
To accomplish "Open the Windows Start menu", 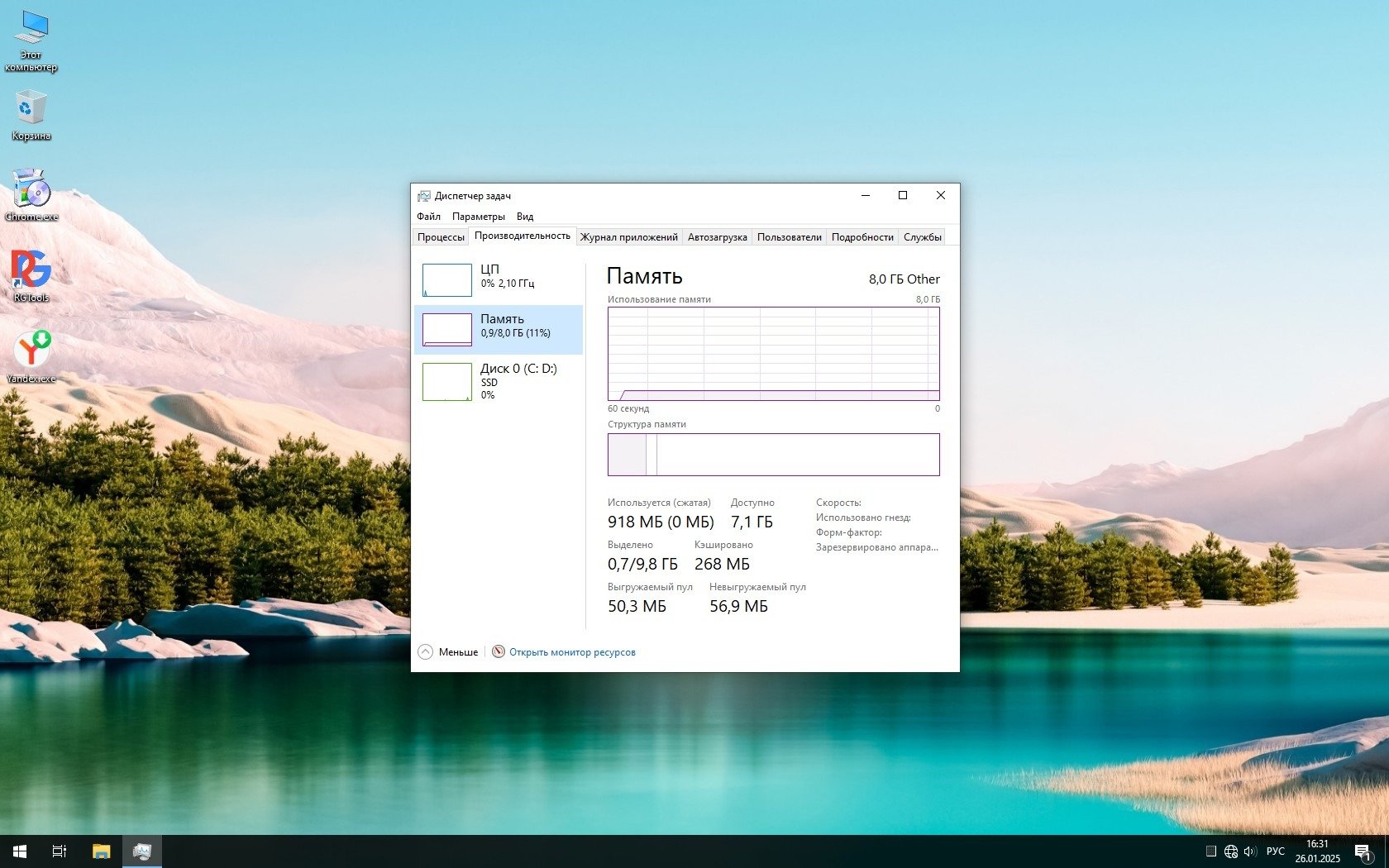I will 20,851.
